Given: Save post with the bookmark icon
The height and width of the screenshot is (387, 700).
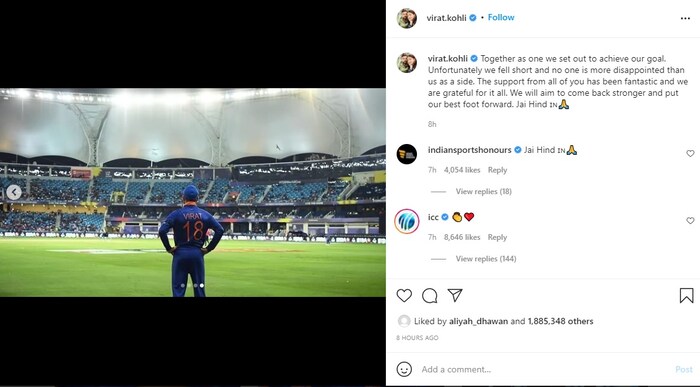Looking at the screenshot, I should 686,295.
